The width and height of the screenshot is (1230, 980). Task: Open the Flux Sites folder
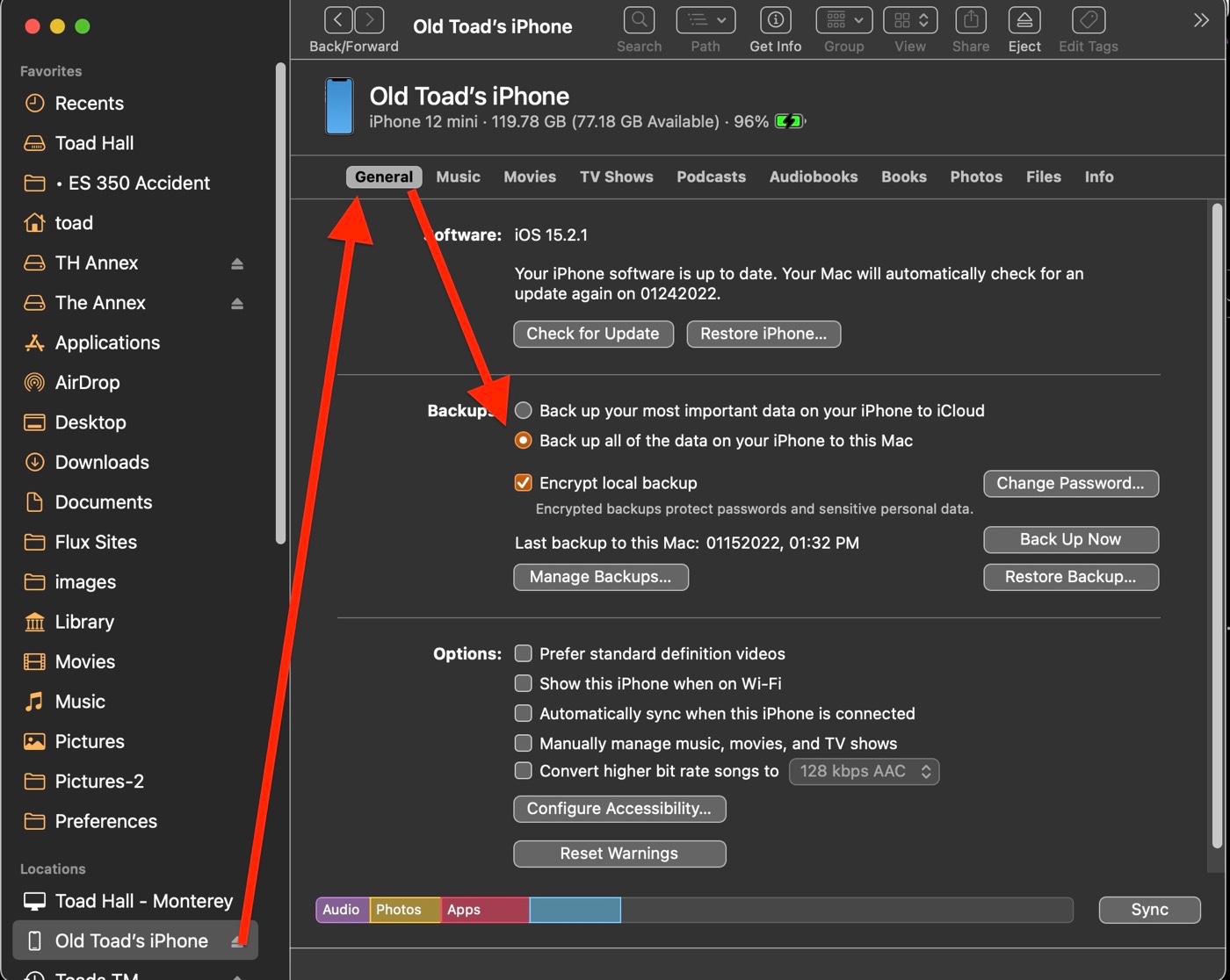tap(96, 542)
